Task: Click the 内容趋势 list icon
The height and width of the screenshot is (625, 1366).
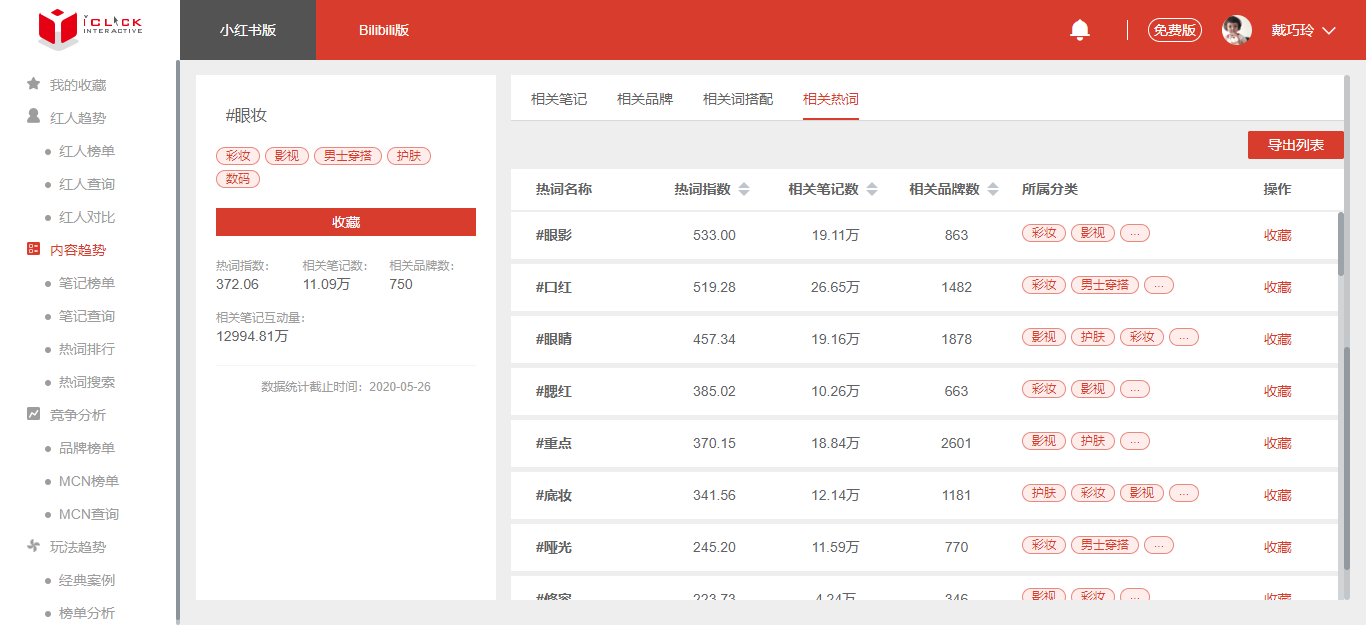Action: click(34, 249)
